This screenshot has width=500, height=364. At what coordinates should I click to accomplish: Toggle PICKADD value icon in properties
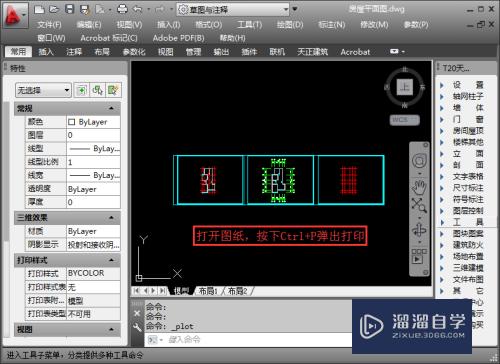pyautogui.click(x=81, y=90)
